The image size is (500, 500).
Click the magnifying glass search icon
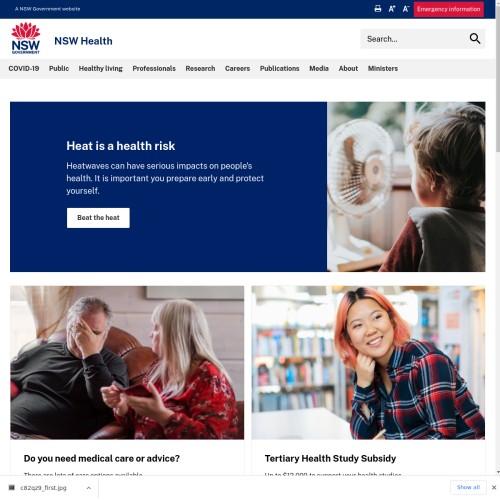pos(475,39)
